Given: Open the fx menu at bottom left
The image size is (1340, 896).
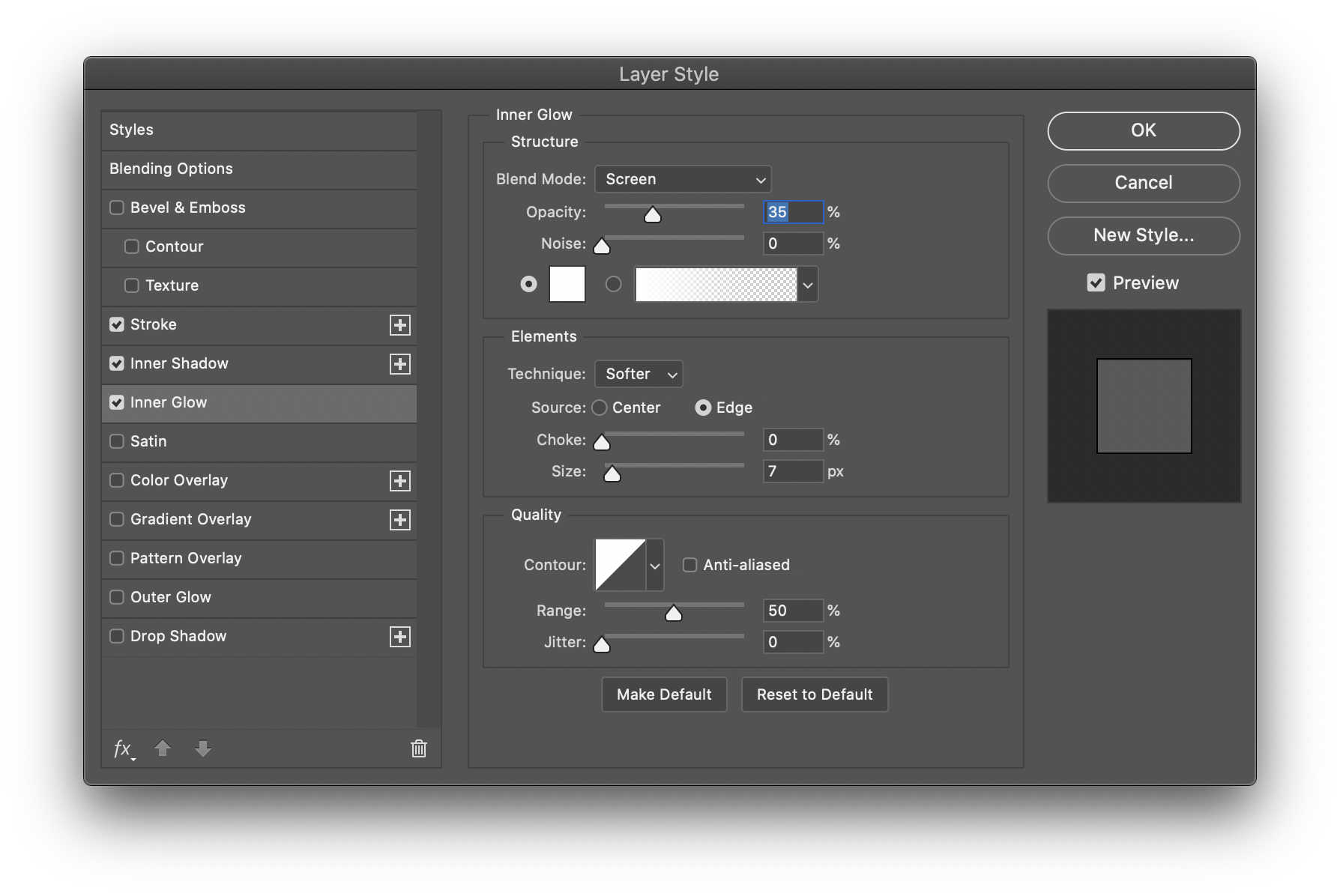Looking at the screenshot, I should point(123,748).
